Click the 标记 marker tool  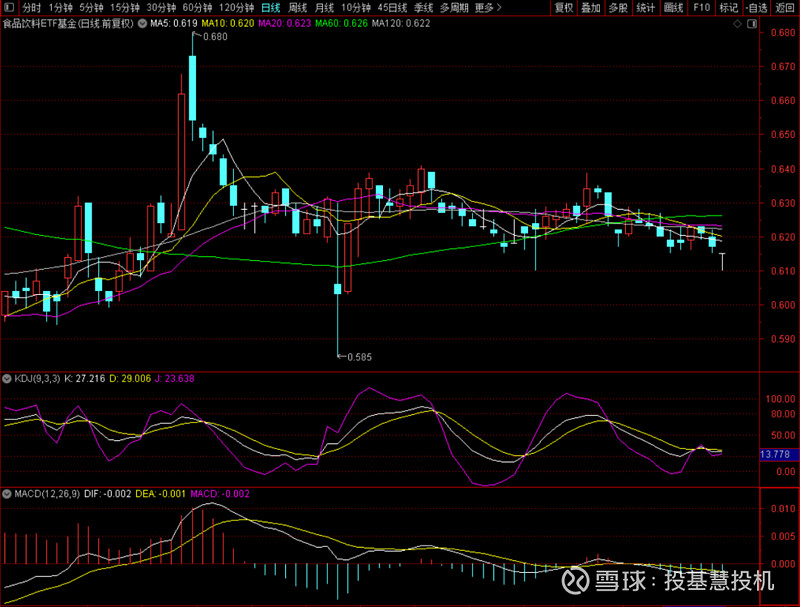point(728,9)
